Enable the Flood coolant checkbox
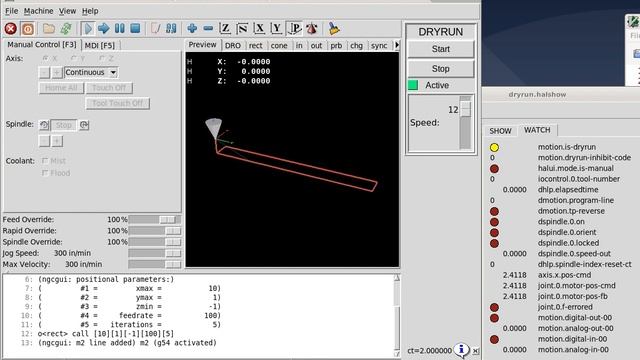This screenshot has width=640, height=360. point(45,173)
